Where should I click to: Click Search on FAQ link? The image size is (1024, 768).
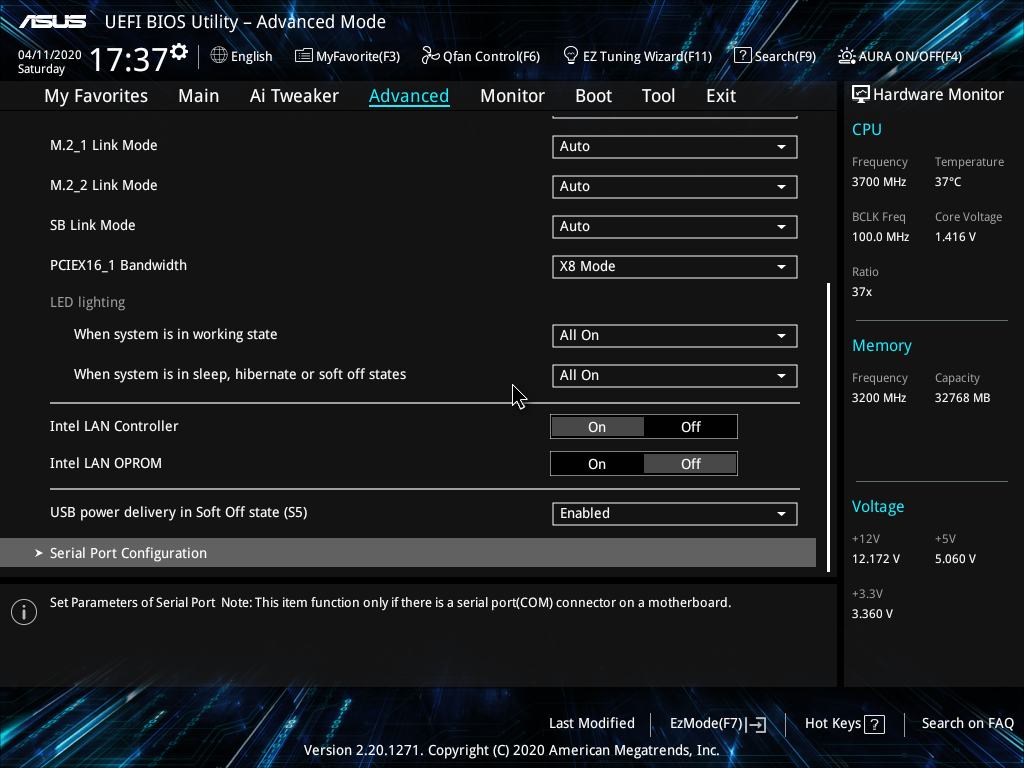[967, 723]
